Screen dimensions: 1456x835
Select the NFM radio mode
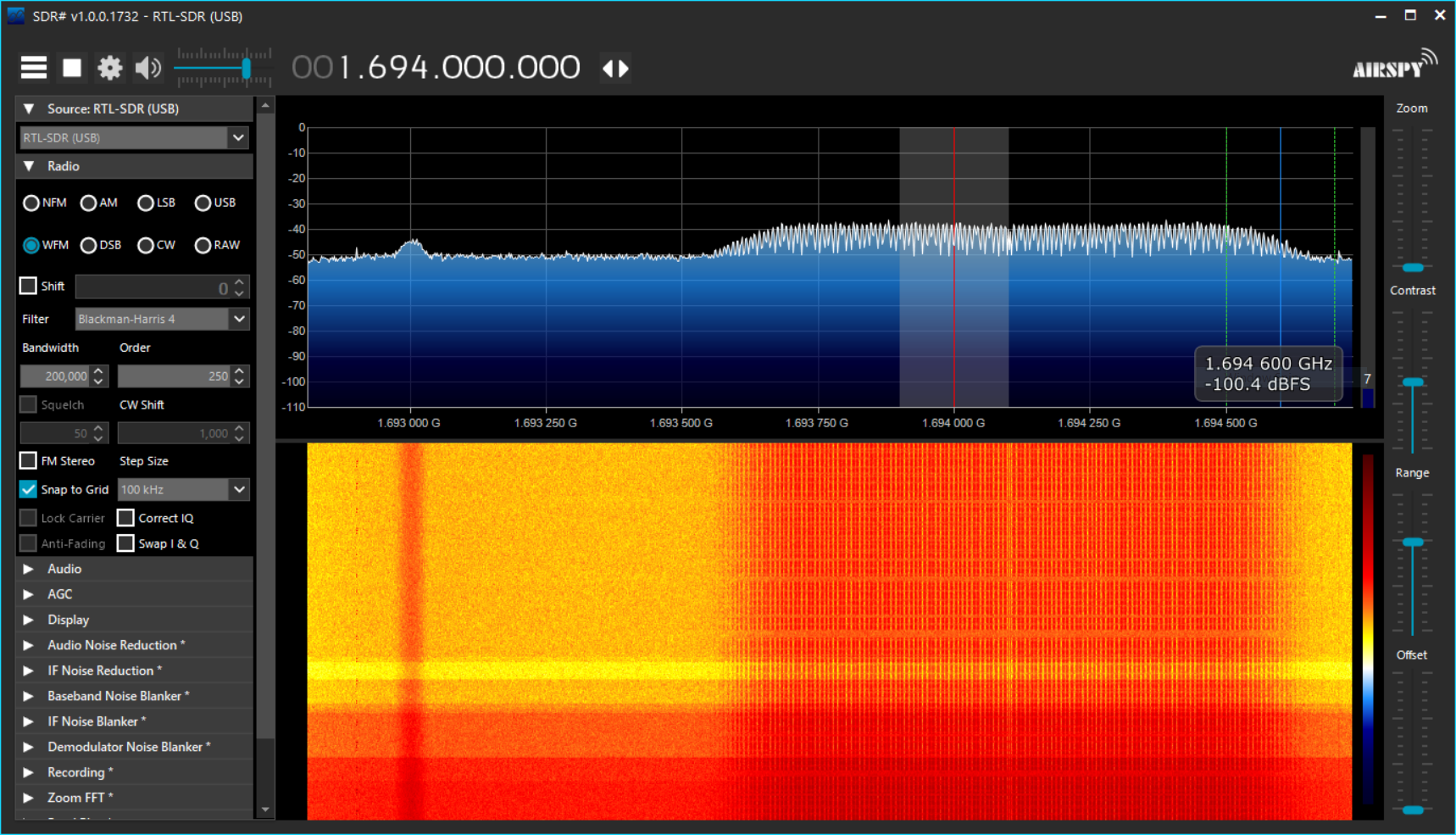[31, 203]
